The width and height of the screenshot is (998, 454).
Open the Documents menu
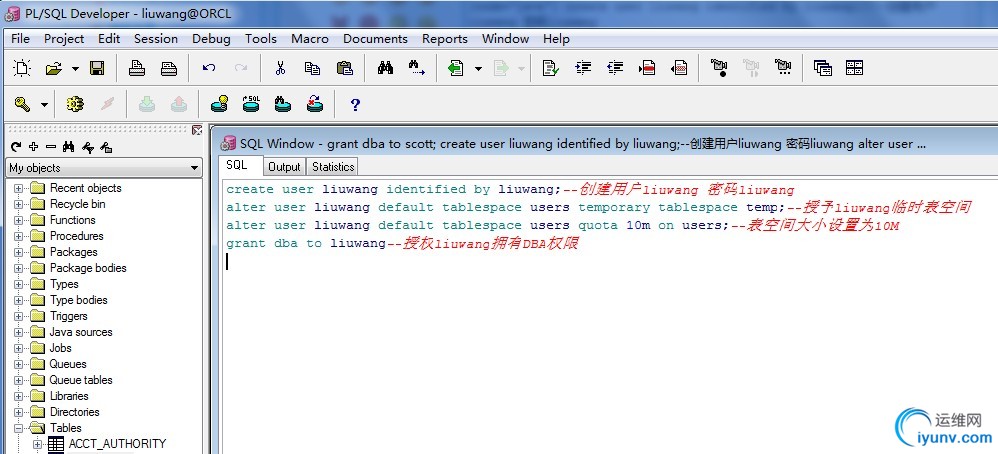click(x=376, y=39)
